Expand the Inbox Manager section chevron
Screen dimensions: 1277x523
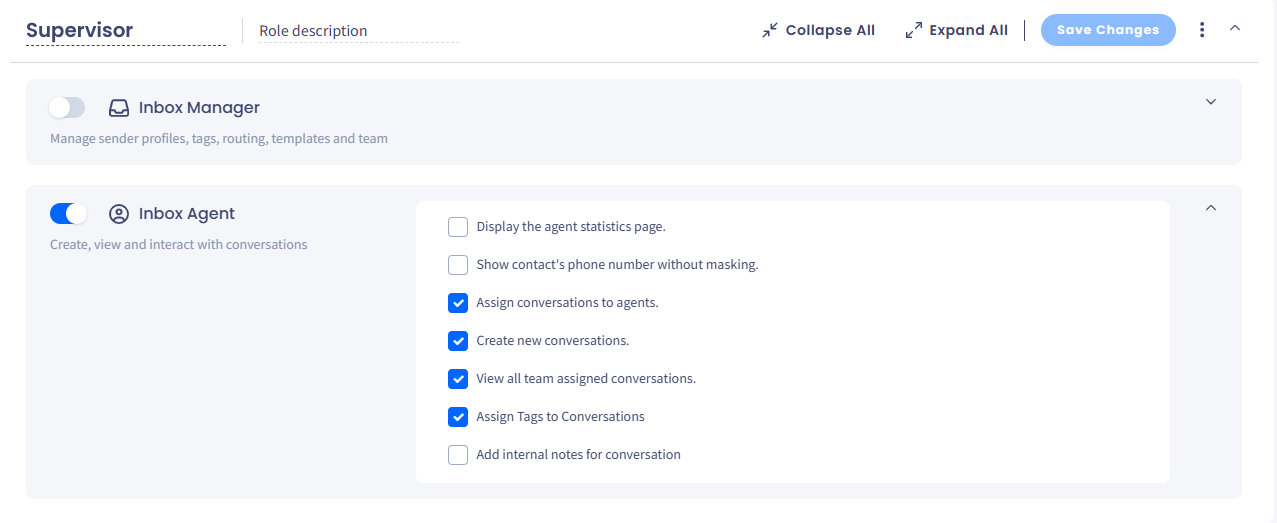[1211, 102]
